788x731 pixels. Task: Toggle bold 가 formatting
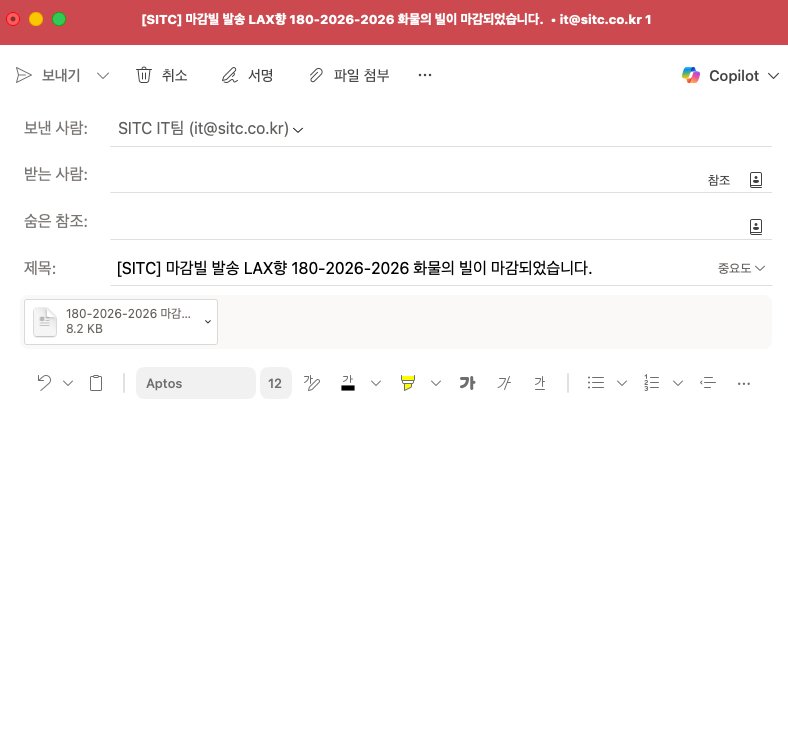467,383
